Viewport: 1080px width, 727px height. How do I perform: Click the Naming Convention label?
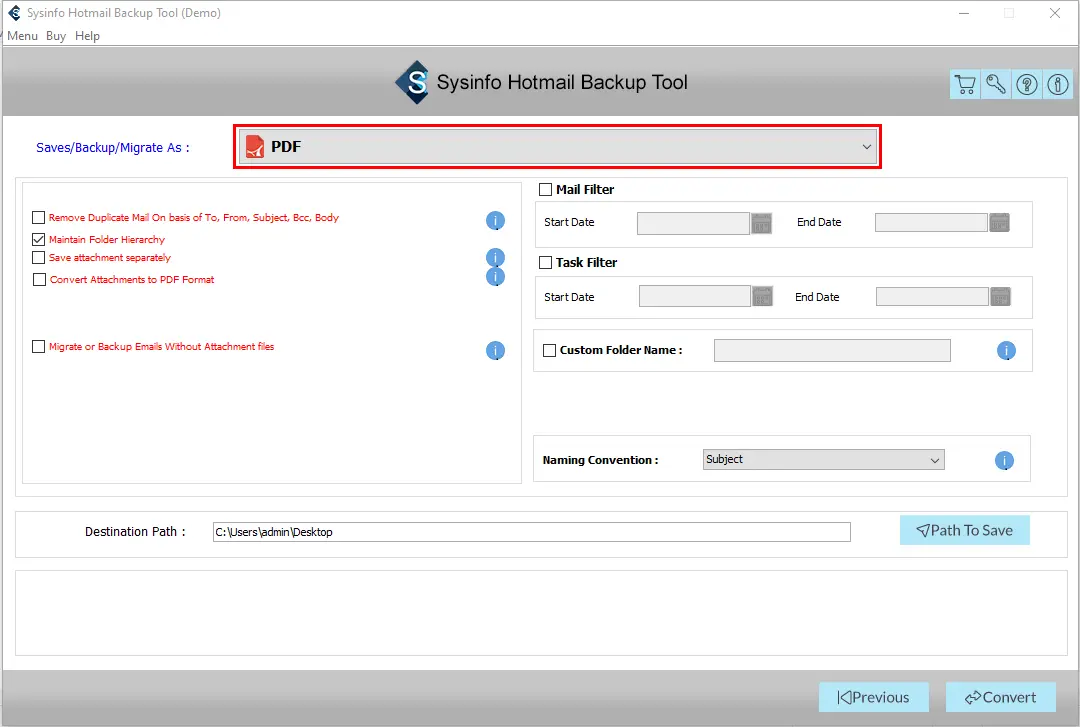600,460
